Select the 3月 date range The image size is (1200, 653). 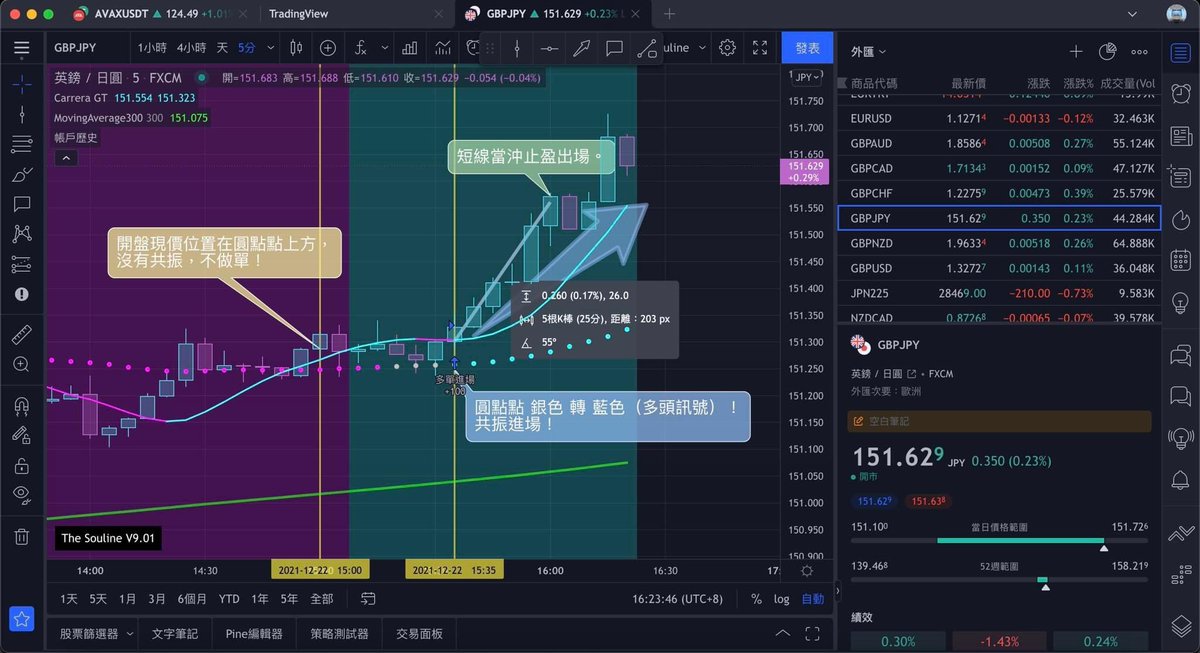click(x=157, y=598)
